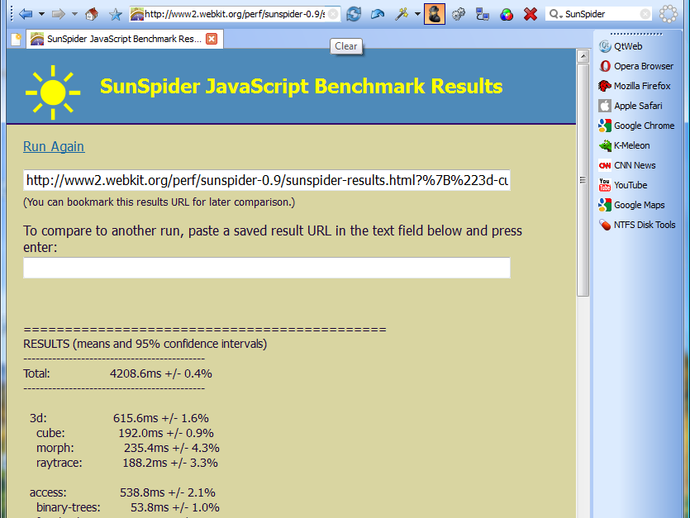Click the results URL text field

point(267,180)
